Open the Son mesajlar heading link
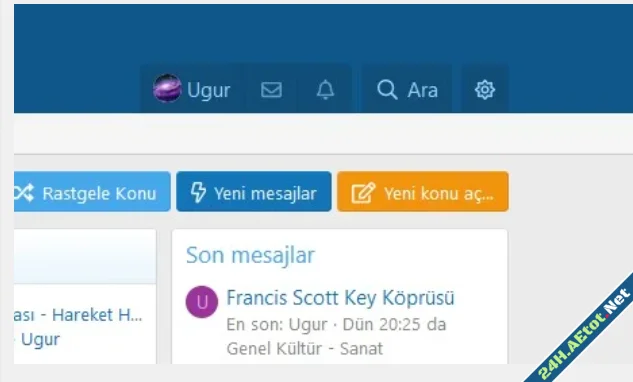The width and height of the screenshot is (633, 382). click(x=250, y=255)
